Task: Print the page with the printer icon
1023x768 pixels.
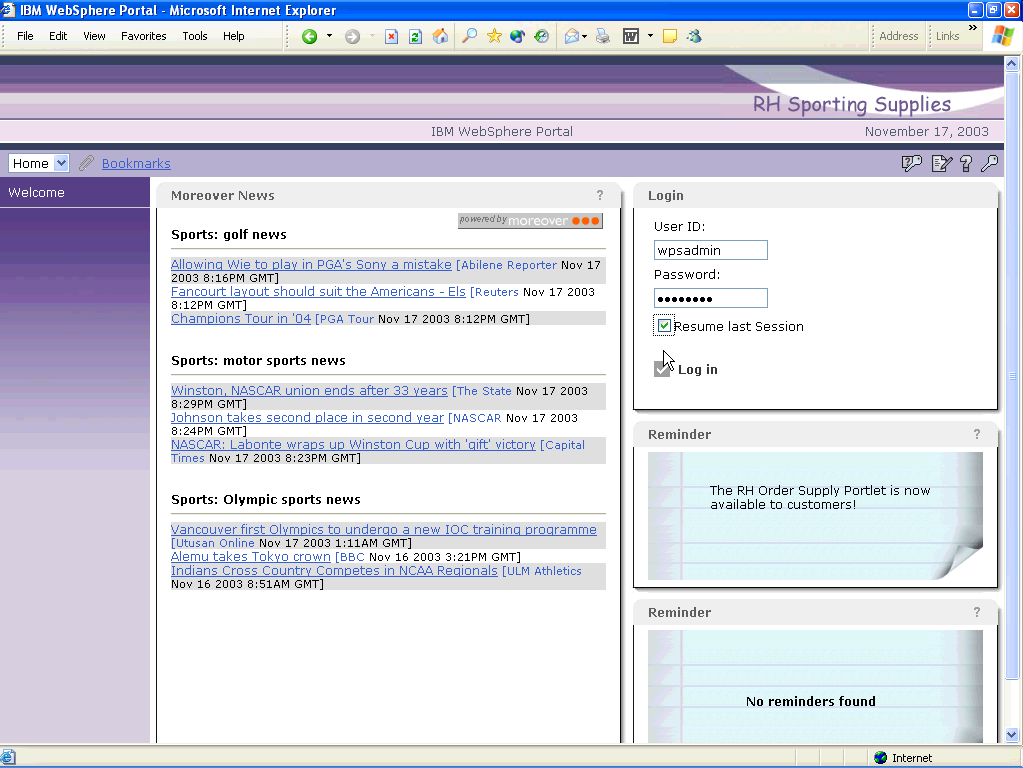Action: point(603,37)
